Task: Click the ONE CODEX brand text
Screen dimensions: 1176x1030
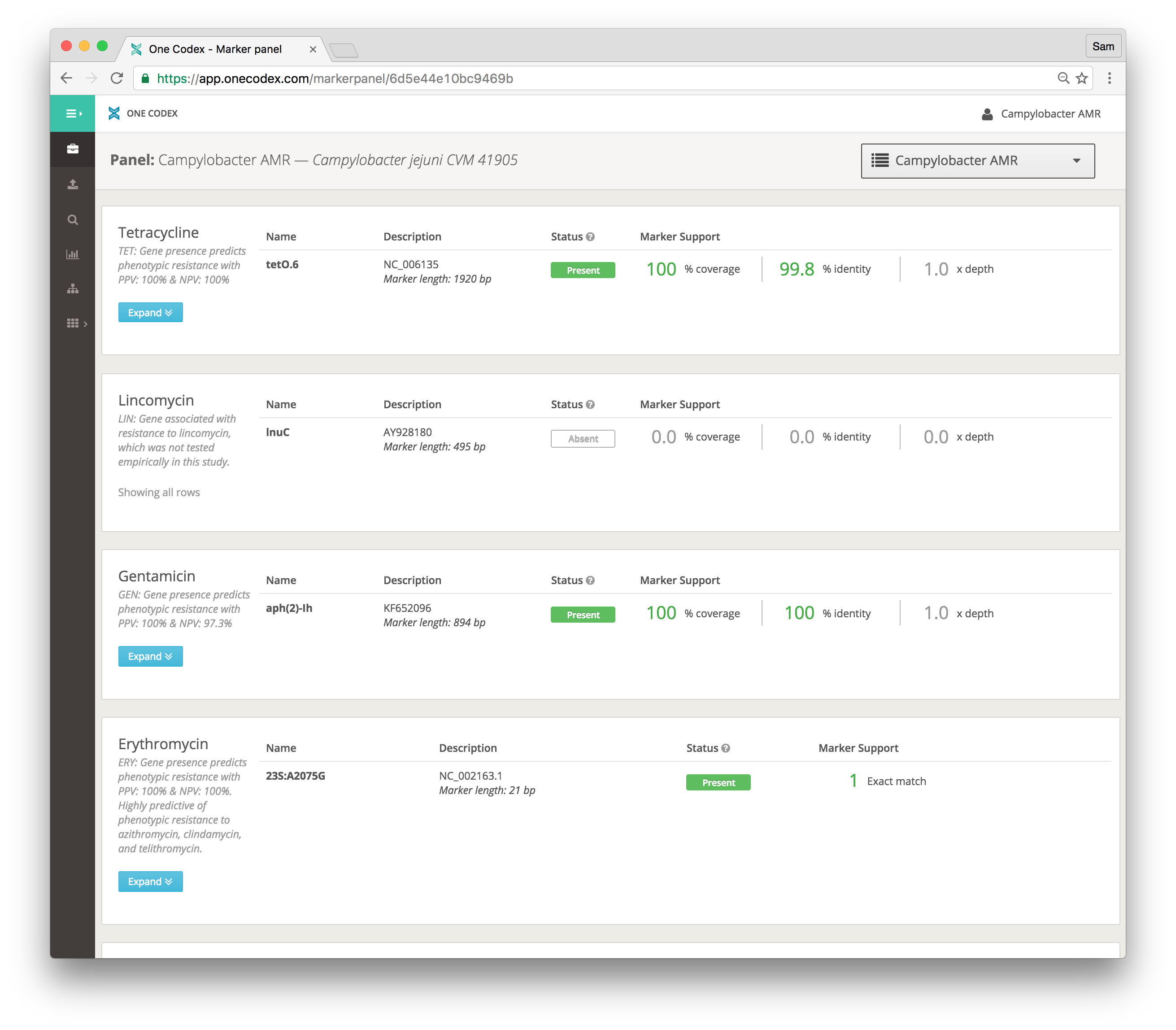Action: pyautogui.click(x=152, y=113)
